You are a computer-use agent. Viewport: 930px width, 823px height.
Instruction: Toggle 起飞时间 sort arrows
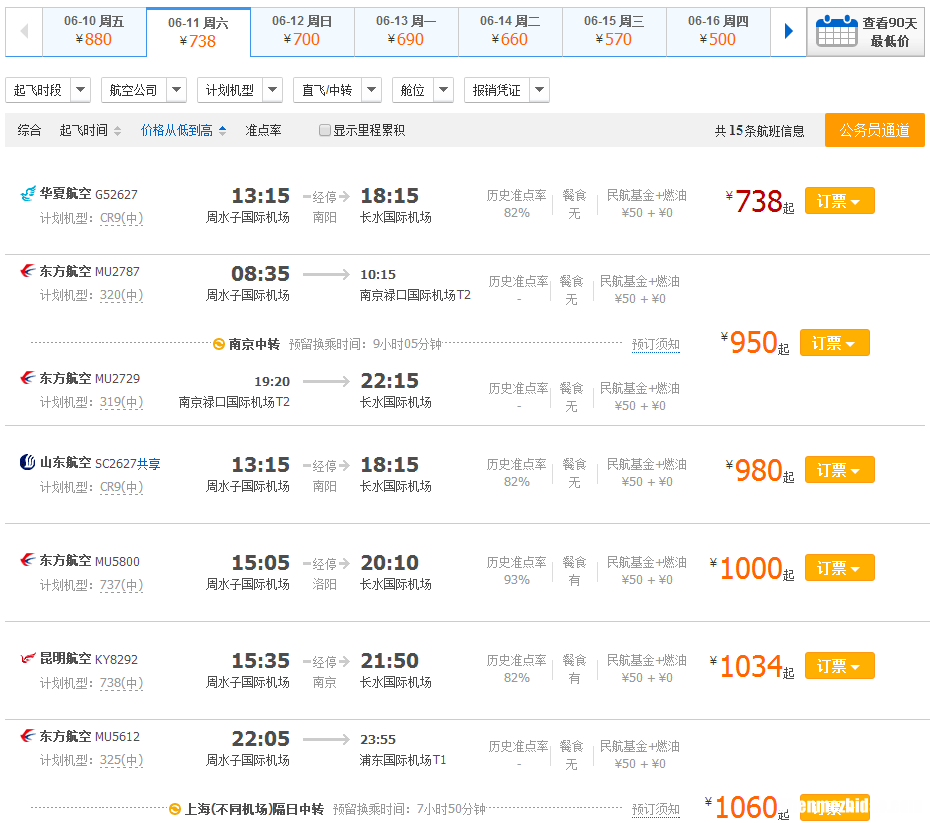[x=117, y=130]
